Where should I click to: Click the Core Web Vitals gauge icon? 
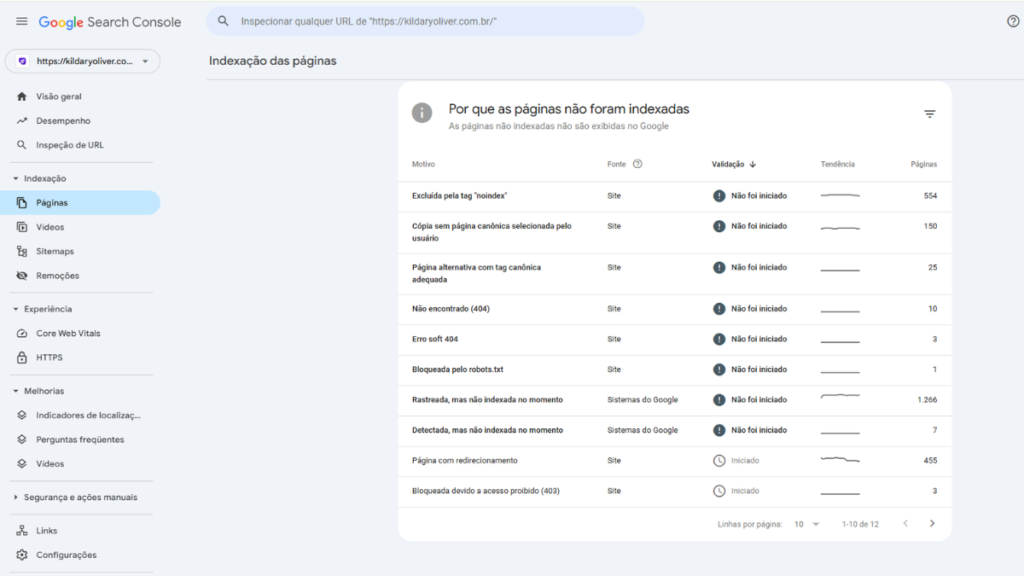pyautogui.click(x=22, y=333)
